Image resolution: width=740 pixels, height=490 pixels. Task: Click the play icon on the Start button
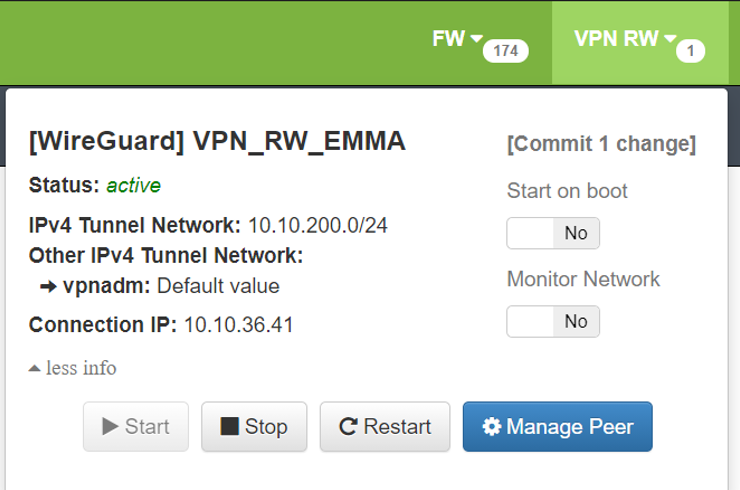[110, 427]
